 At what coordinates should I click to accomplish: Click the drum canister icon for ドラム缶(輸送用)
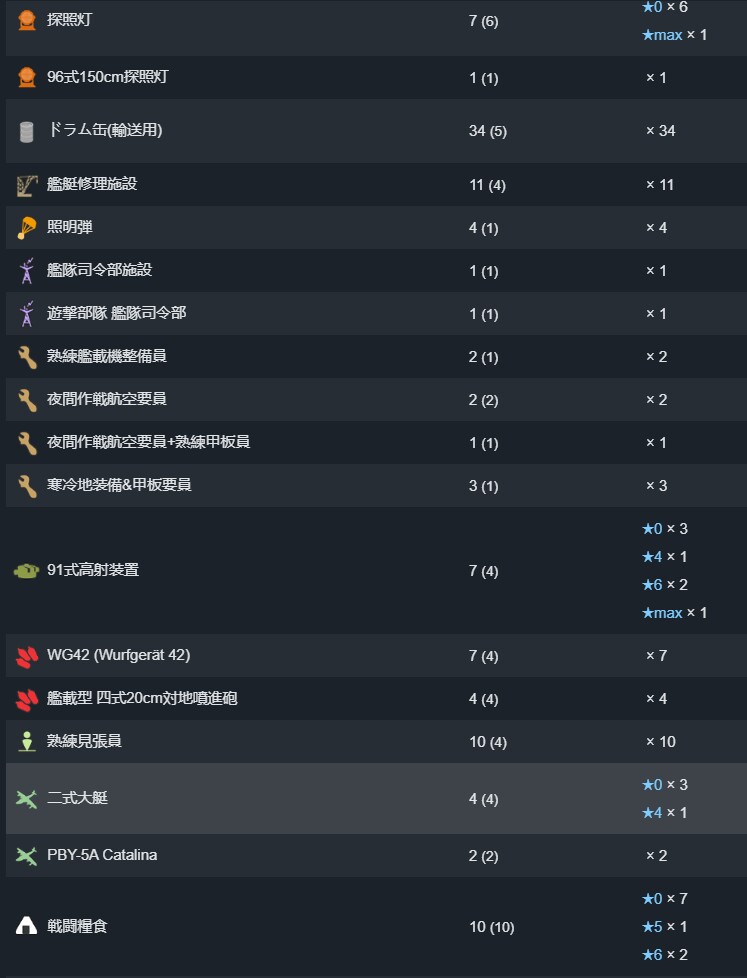(27, 131)
